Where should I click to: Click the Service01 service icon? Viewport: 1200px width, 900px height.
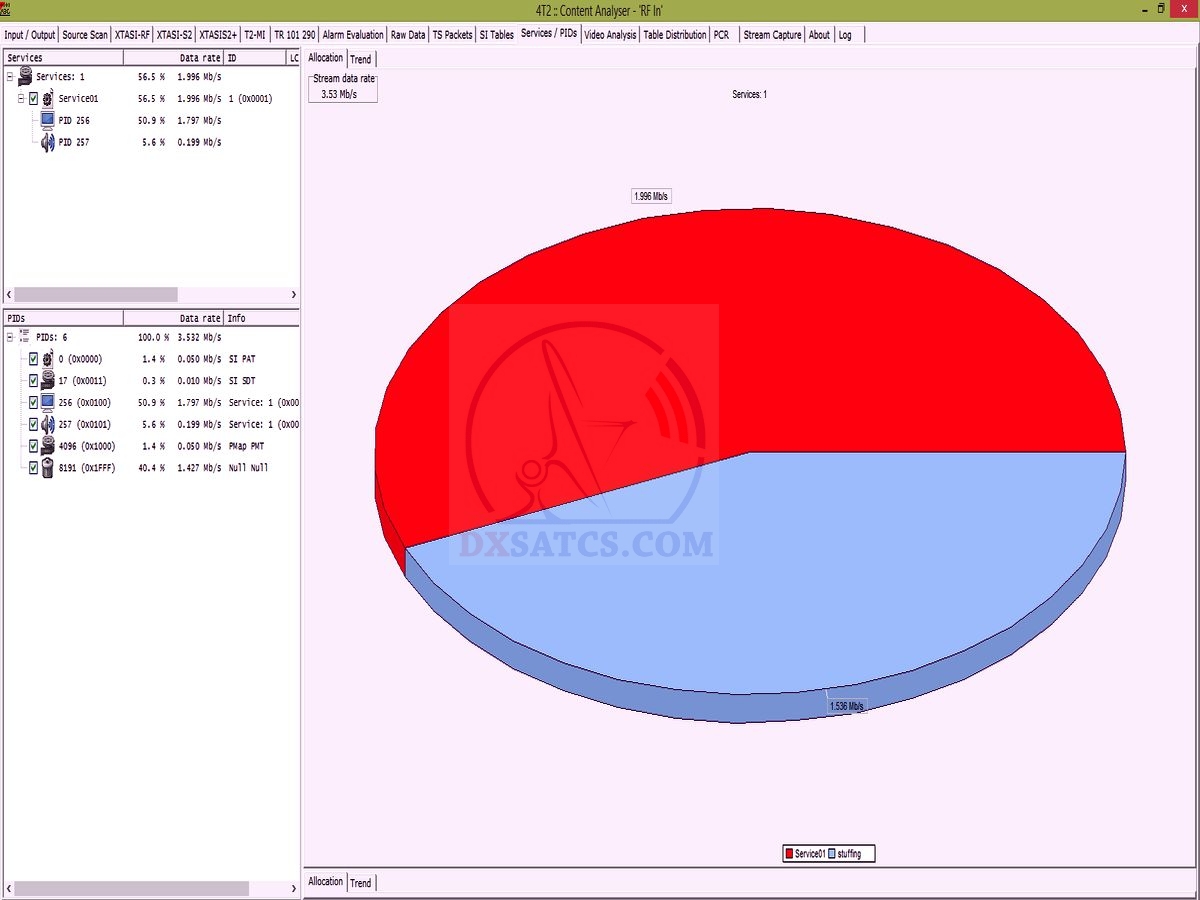point(47,99)
